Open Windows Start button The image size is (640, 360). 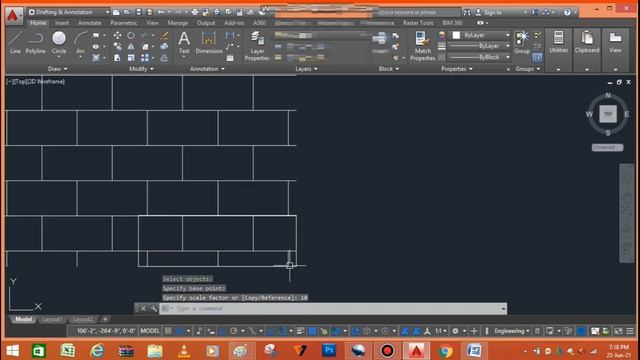(x=13, y=351)
